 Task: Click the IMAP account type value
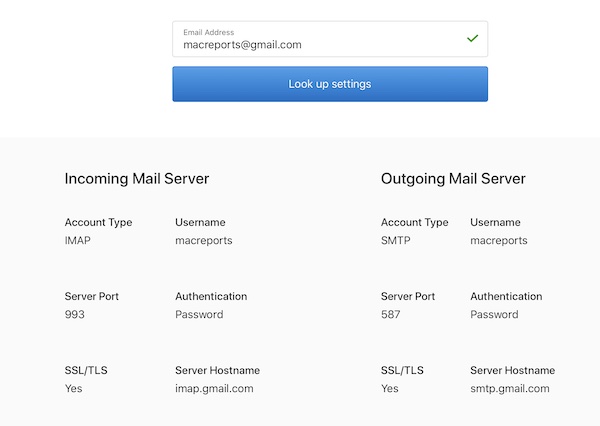coord(78,240)
